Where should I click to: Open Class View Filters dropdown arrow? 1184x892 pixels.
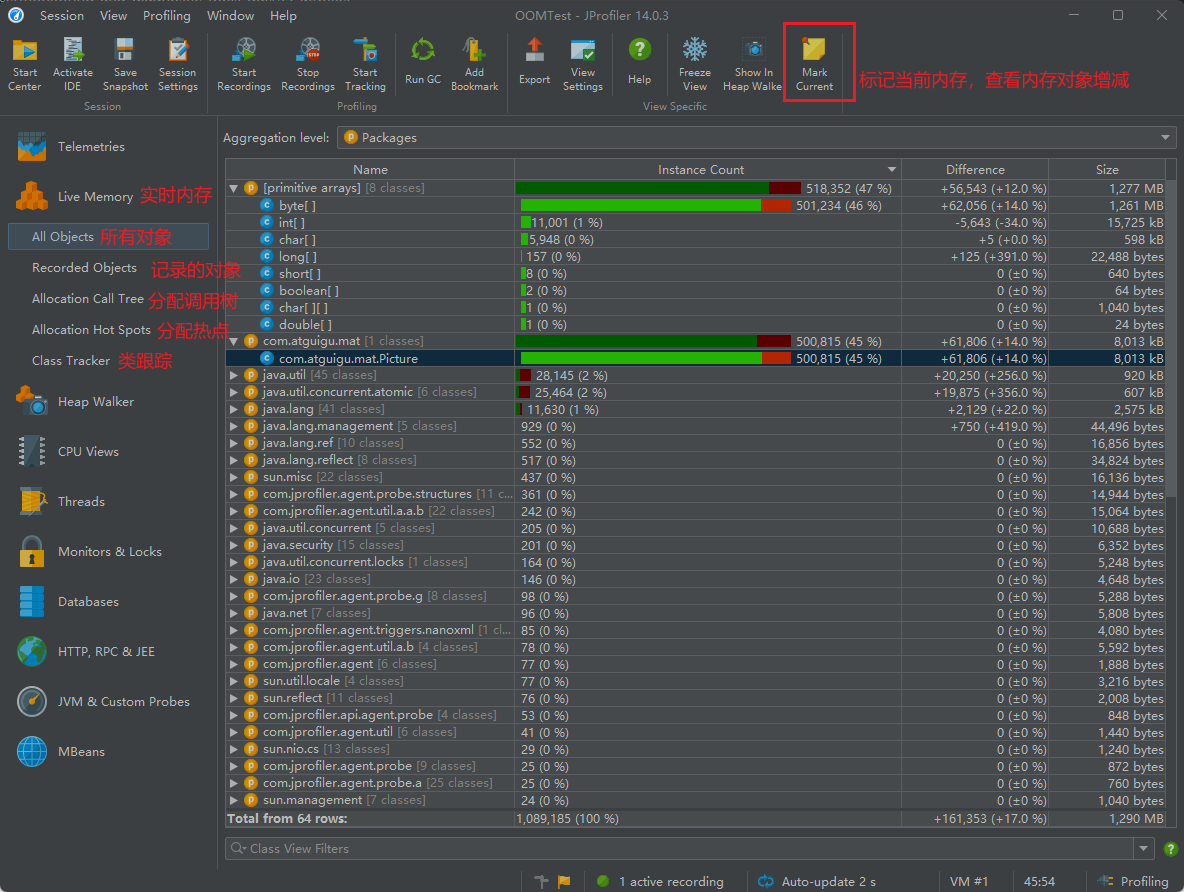(x=1143, y=848)
